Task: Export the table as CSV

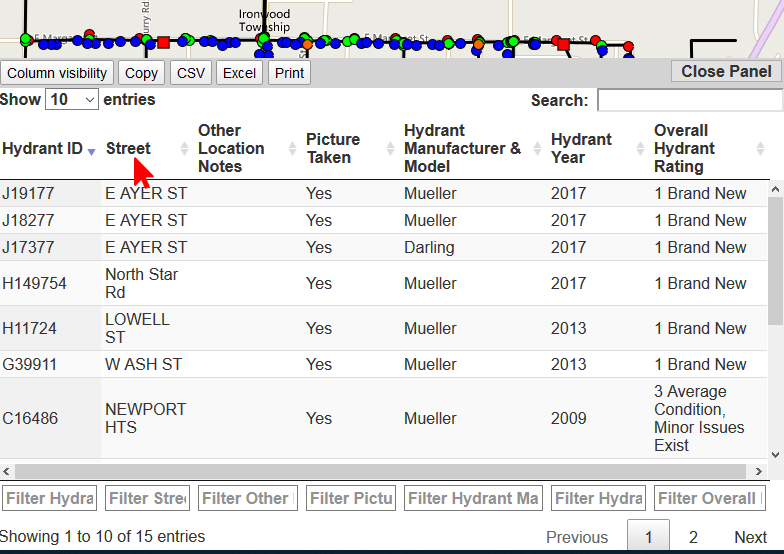Action: click(190, 73)
